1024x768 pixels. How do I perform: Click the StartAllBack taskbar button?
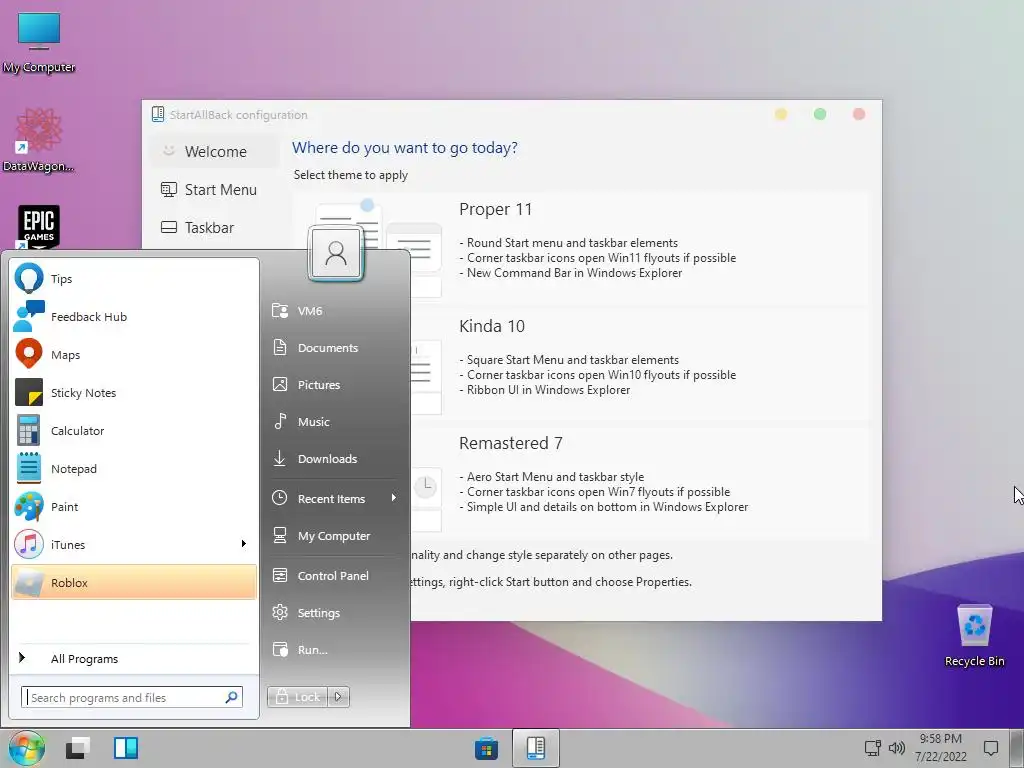click(536, 748)
